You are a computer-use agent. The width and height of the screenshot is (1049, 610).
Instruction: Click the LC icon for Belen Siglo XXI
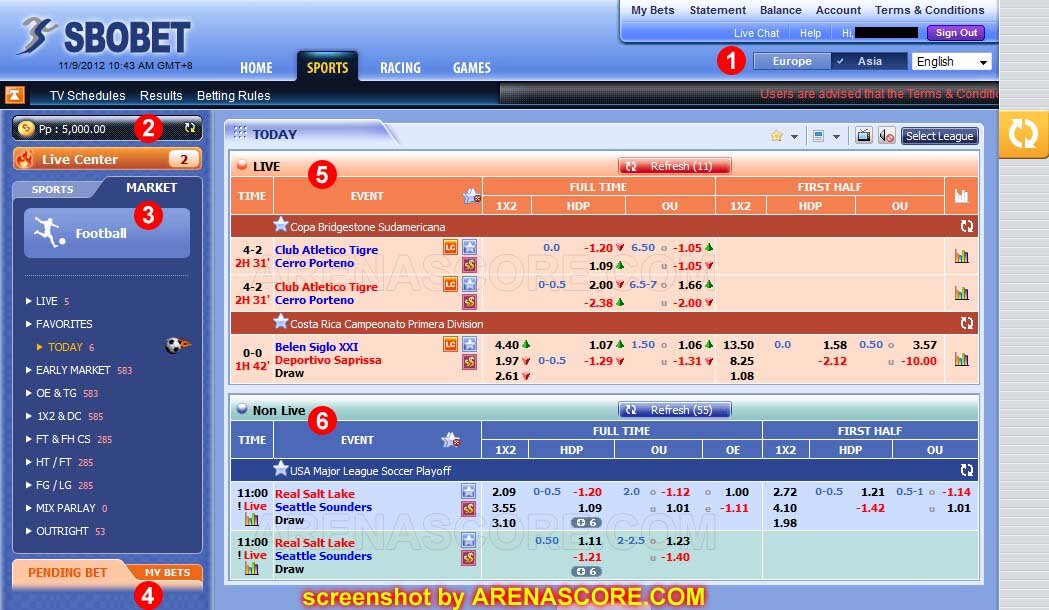[x=451, y=344]
